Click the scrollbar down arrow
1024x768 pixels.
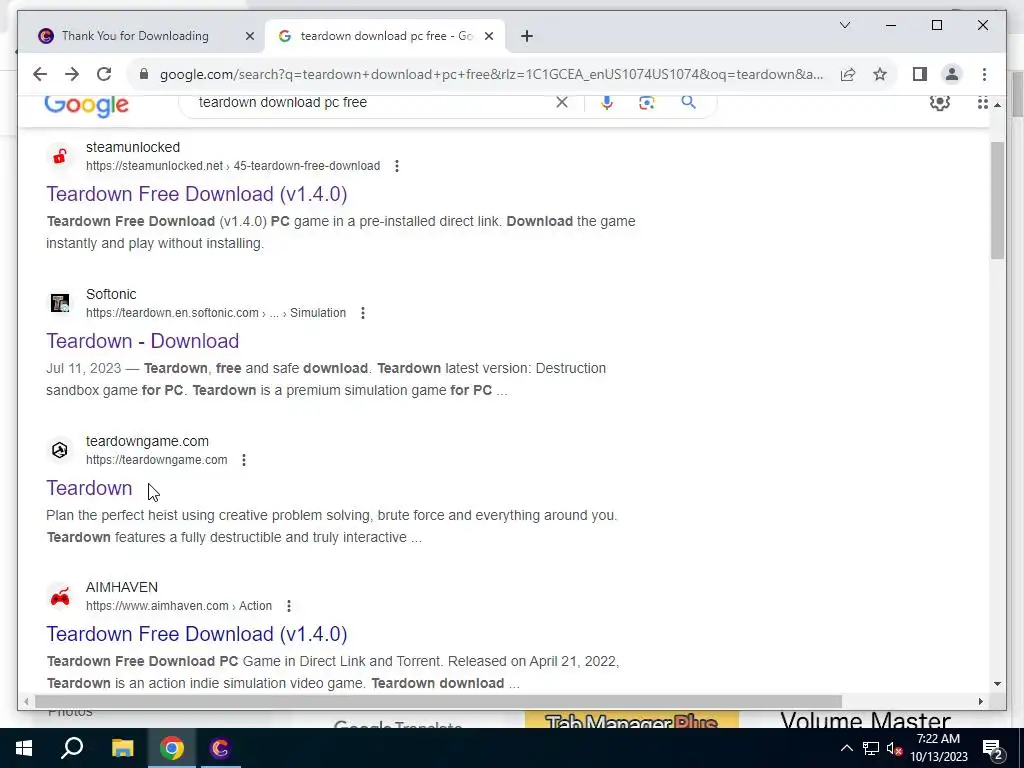point(997,684)
